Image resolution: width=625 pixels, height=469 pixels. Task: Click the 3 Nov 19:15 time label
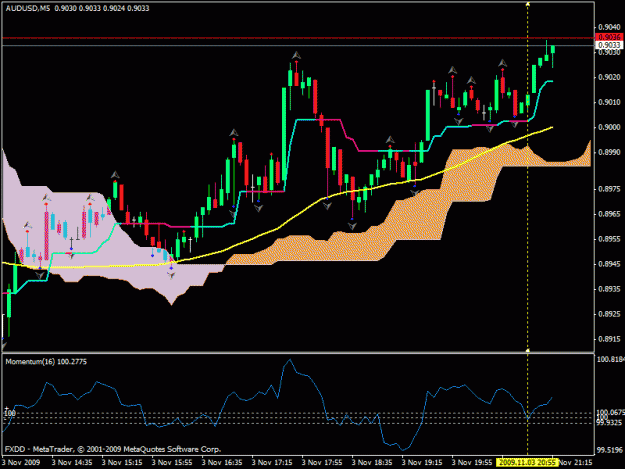click(422, 463)
